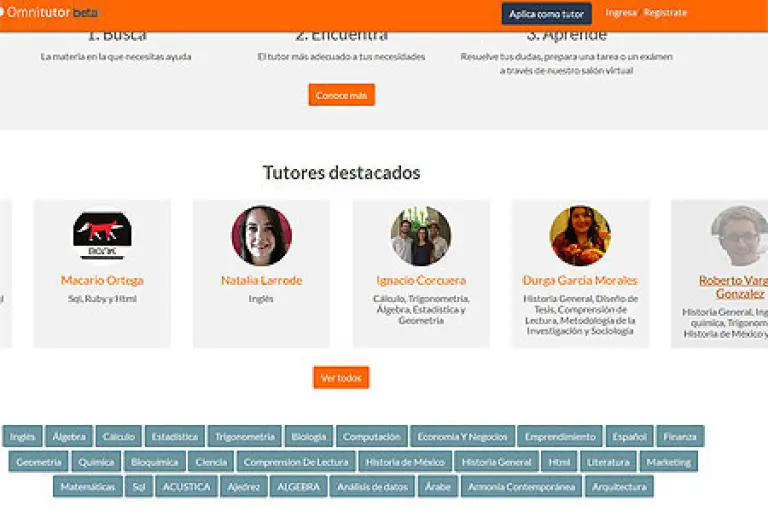
Task: Select the Inglés subject tag
Action: pyautogui.click(x=22, y=437)
